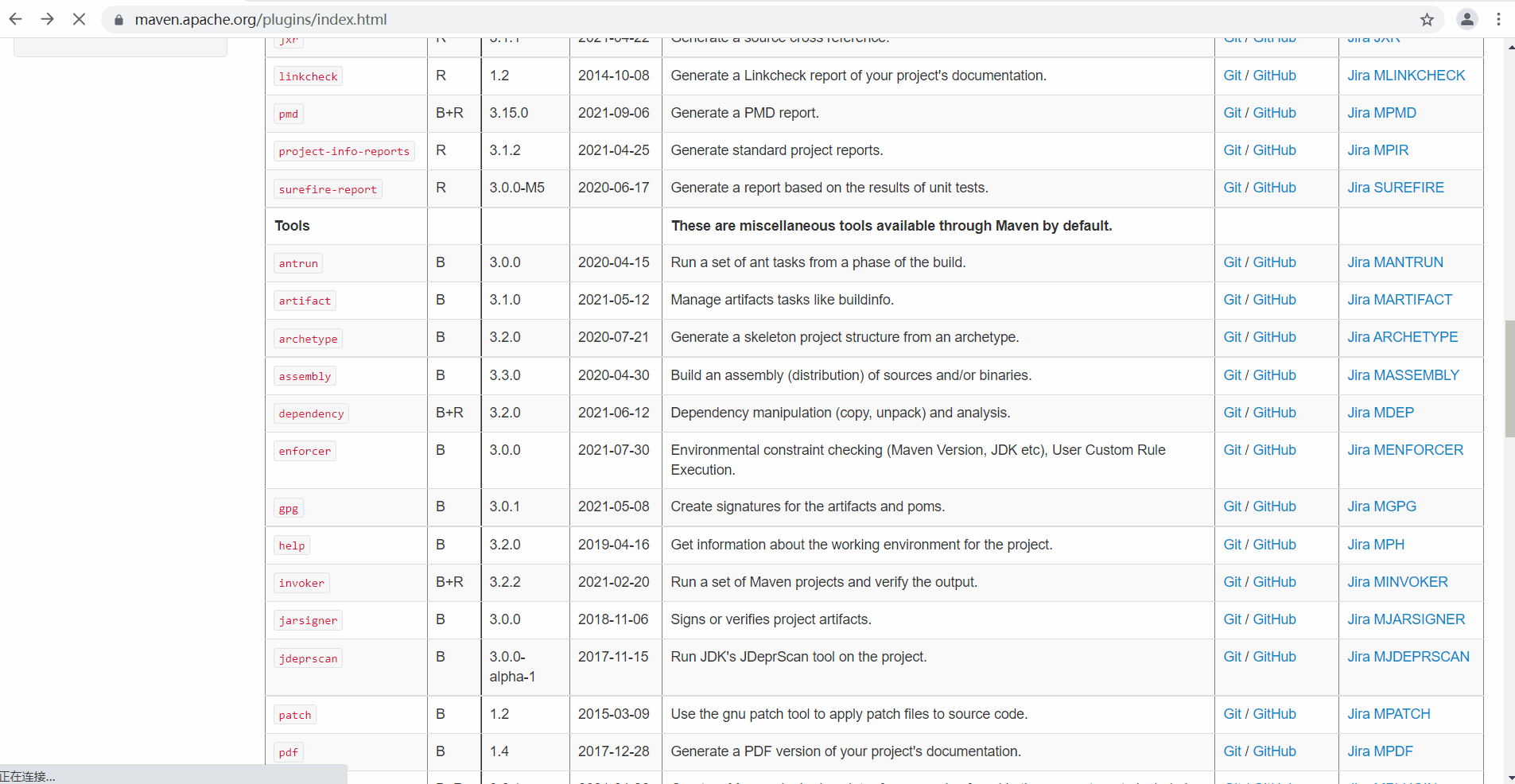
Task: Open Jira MJARSIGNER issue tracker
Action: (x=1406, y=619)
